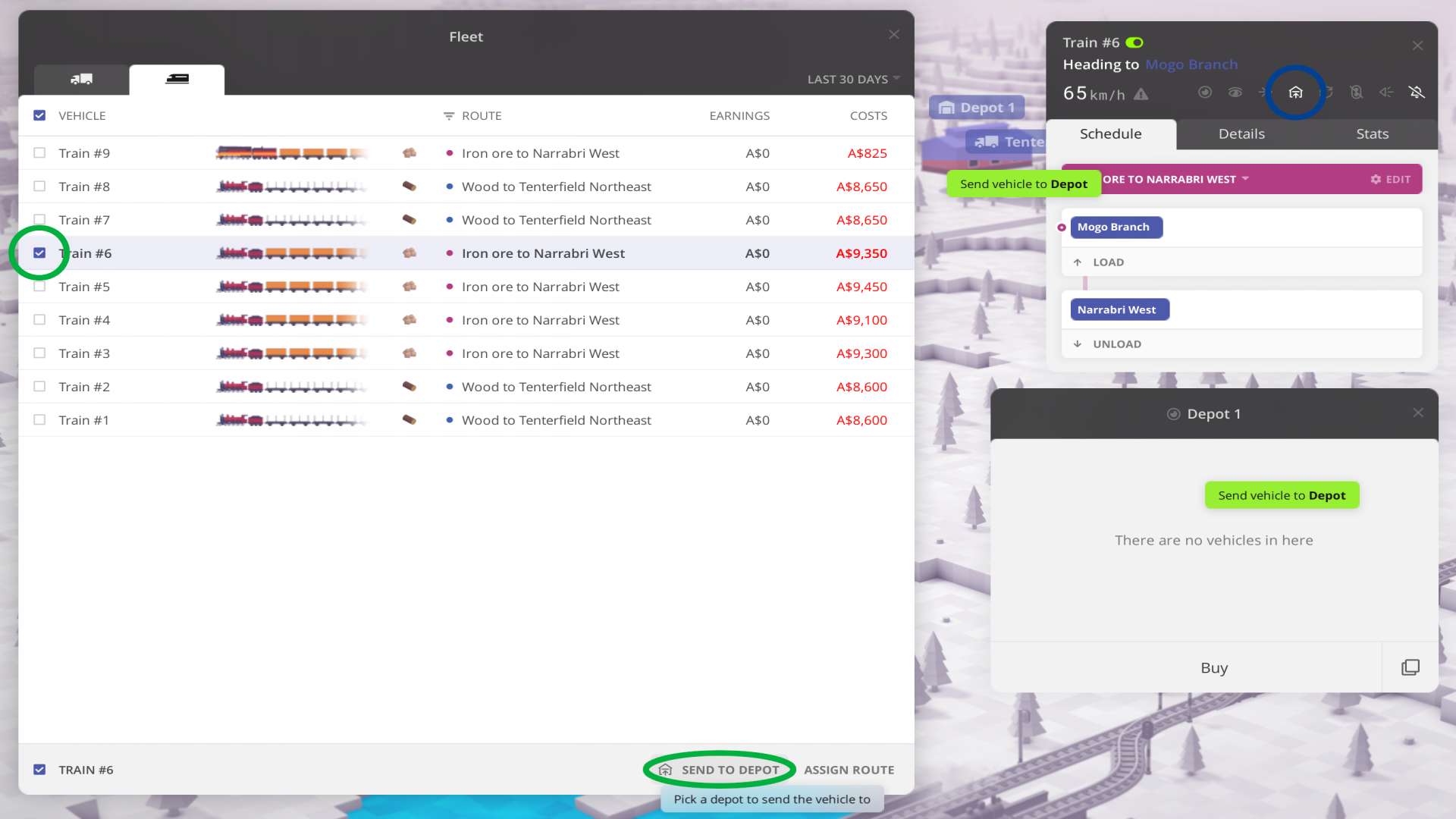Switch to the road vehicles truck tab
The width and height of the screenshot is (1456, 819).
click(81, 79)
